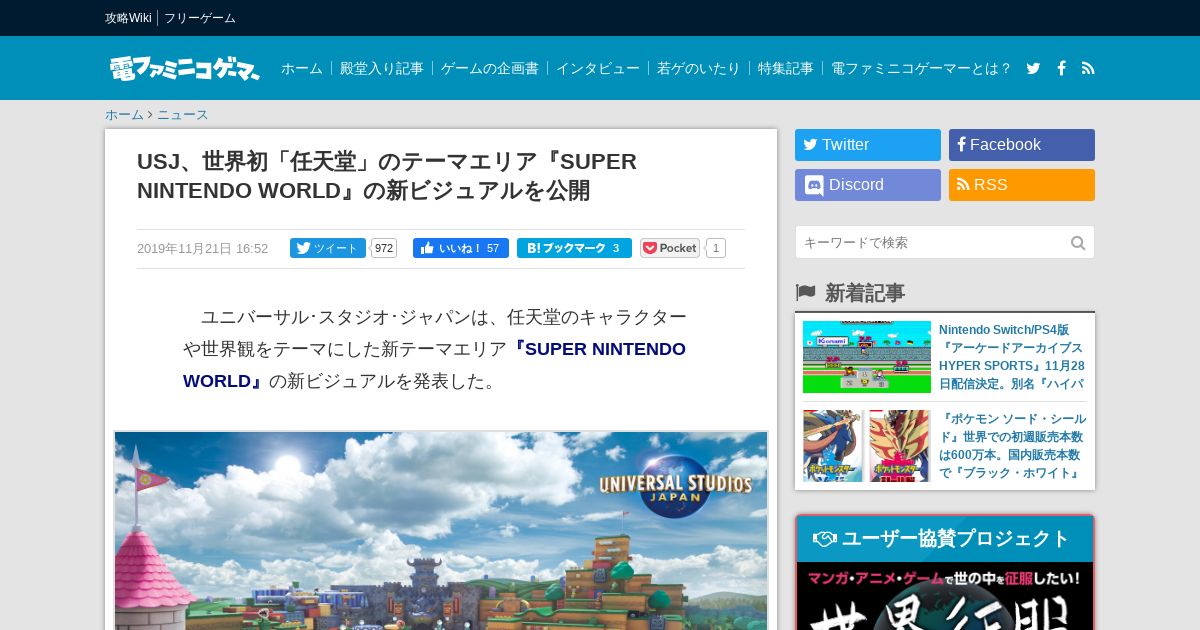Screen dimensions: 1200x630
Task: Open the 攻略Wiki link
Action: pyautogui.click(x=128, y=18)
